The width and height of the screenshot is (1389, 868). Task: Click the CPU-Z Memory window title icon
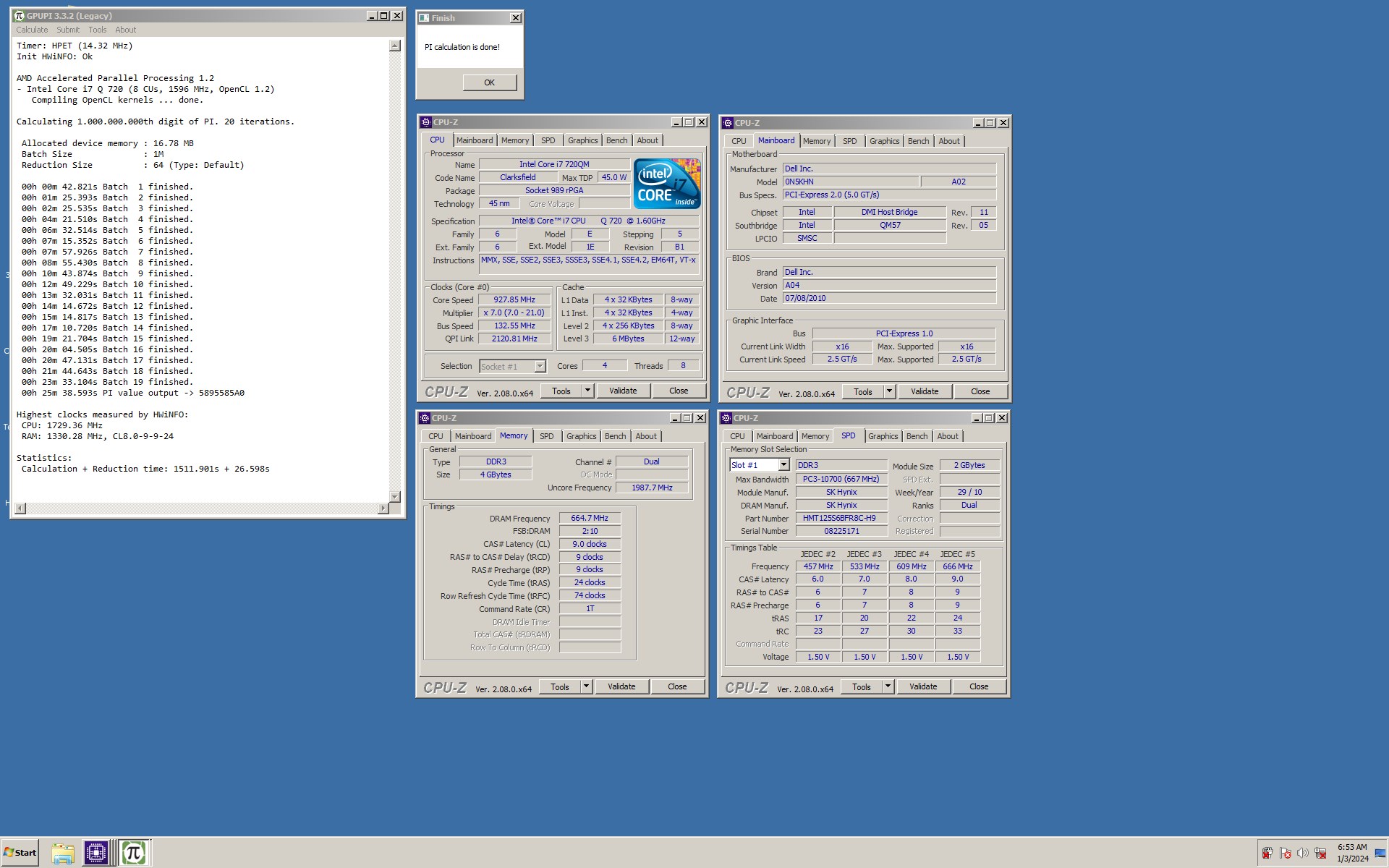(x=425, y=418)
